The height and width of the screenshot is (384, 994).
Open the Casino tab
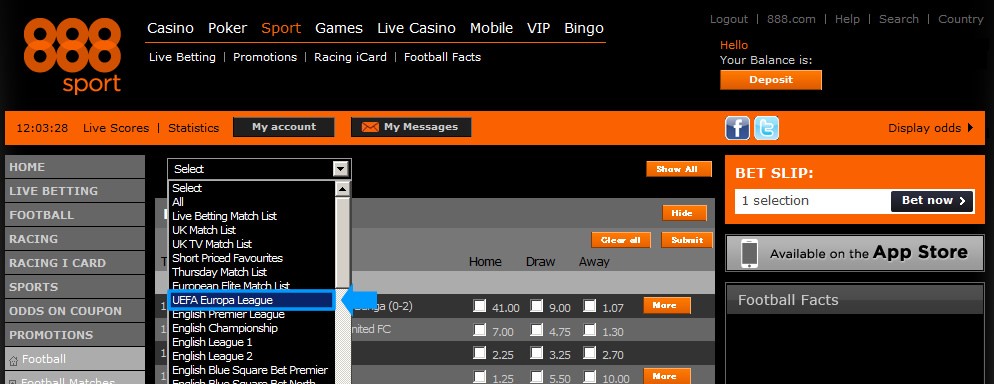[x=171, y=29]
